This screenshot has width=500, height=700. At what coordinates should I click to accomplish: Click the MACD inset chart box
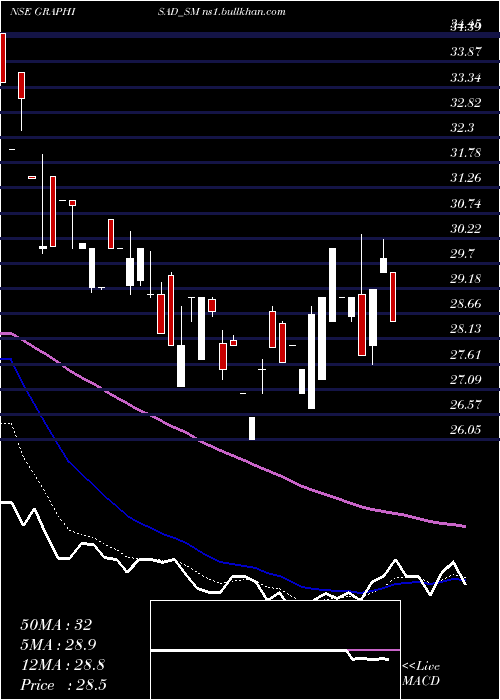275,650
